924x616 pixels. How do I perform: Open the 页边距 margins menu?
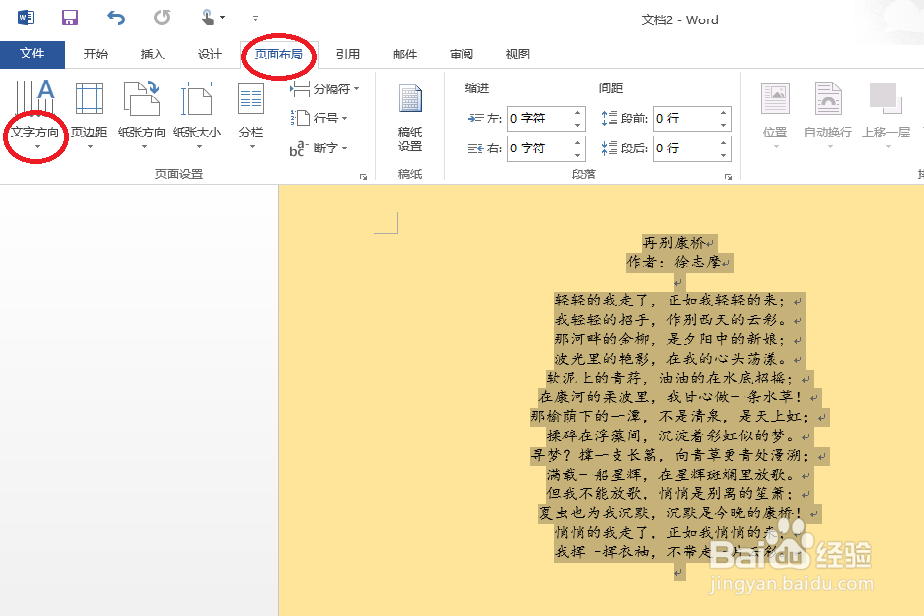tap(89, 115)
